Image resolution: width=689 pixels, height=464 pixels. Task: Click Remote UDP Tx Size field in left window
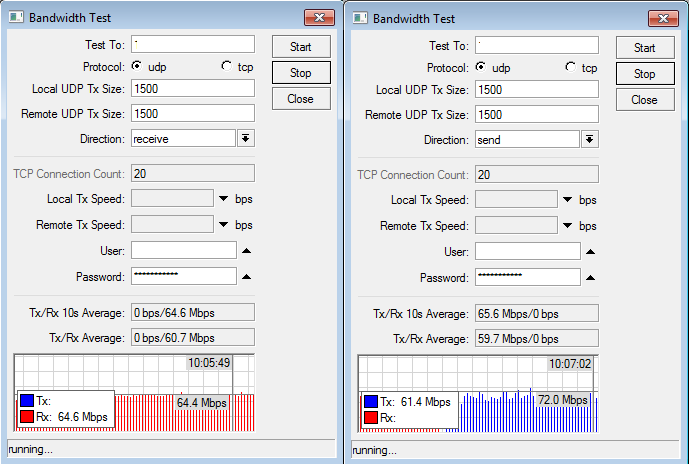tap(193, 113)
